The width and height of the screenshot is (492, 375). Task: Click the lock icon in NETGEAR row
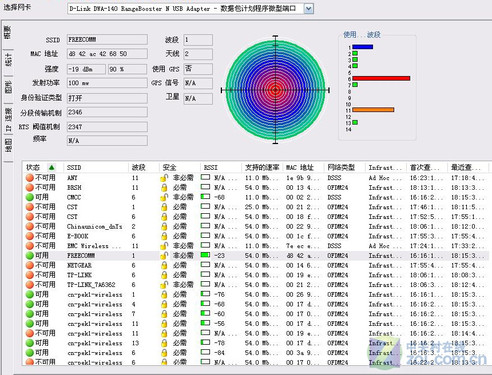pos(164,265)
